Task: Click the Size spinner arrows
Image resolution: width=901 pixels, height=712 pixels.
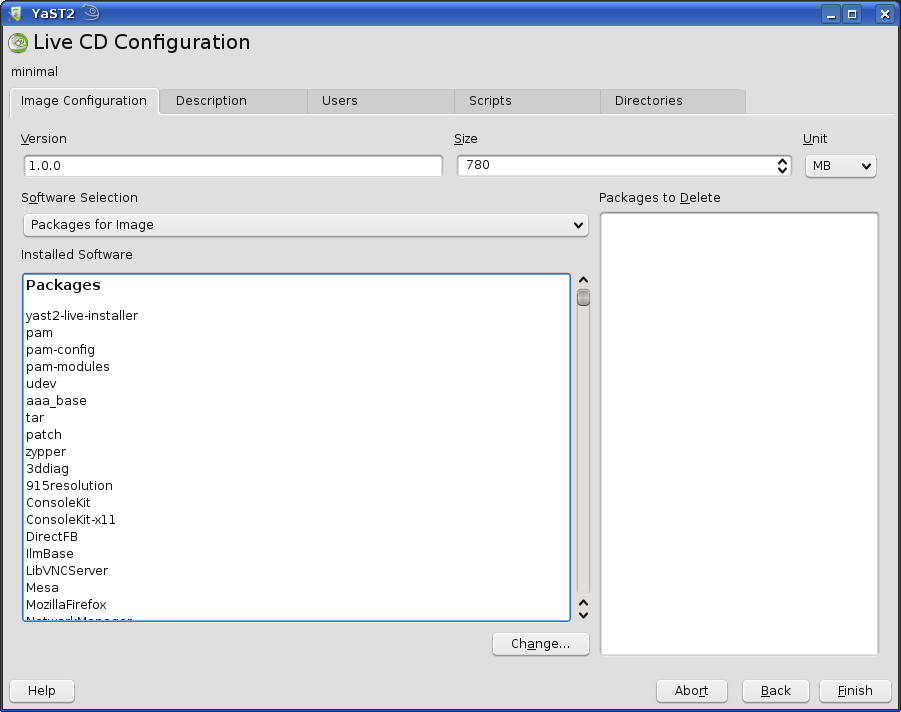Action: [x=783, y=166]
